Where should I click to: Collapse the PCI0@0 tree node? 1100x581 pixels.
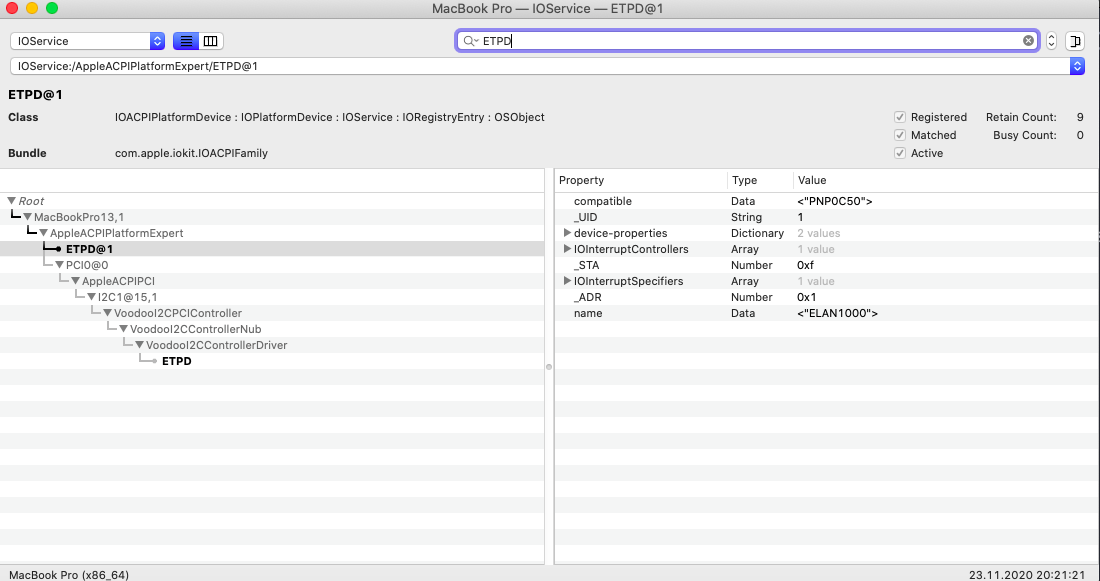[x=59, y=265]
